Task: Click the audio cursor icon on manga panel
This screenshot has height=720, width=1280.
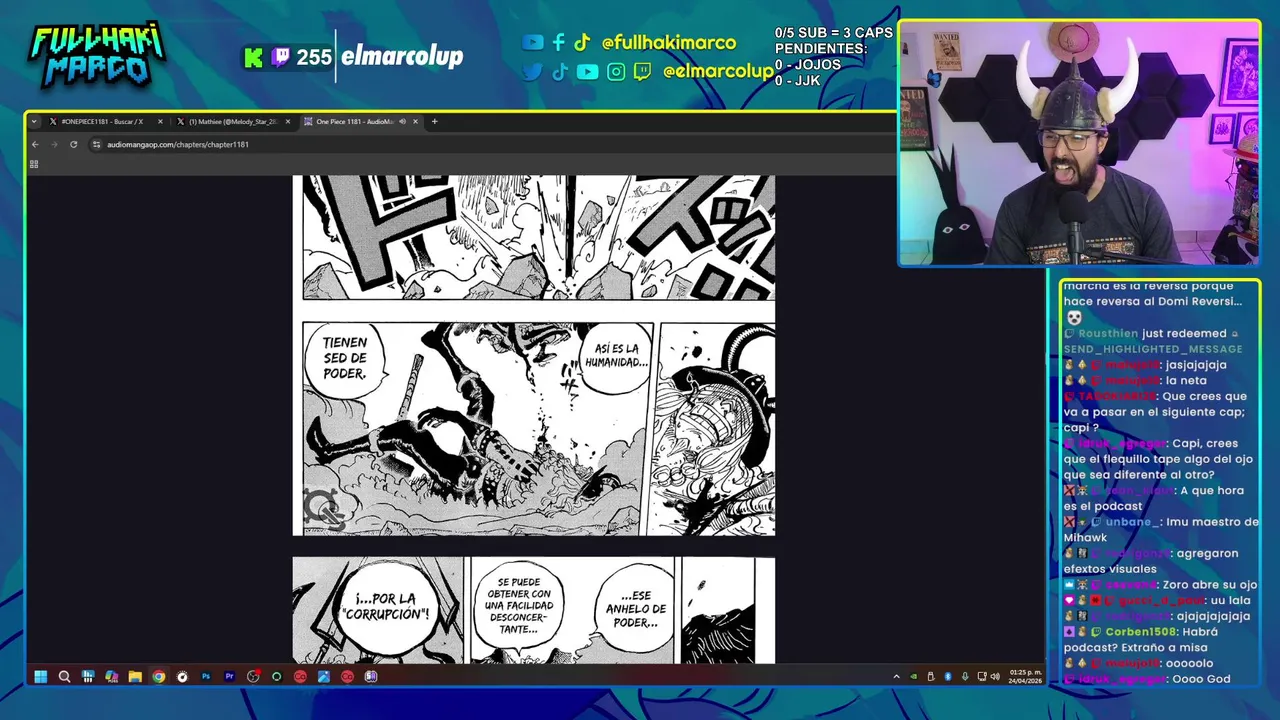Action: (323, 510)
